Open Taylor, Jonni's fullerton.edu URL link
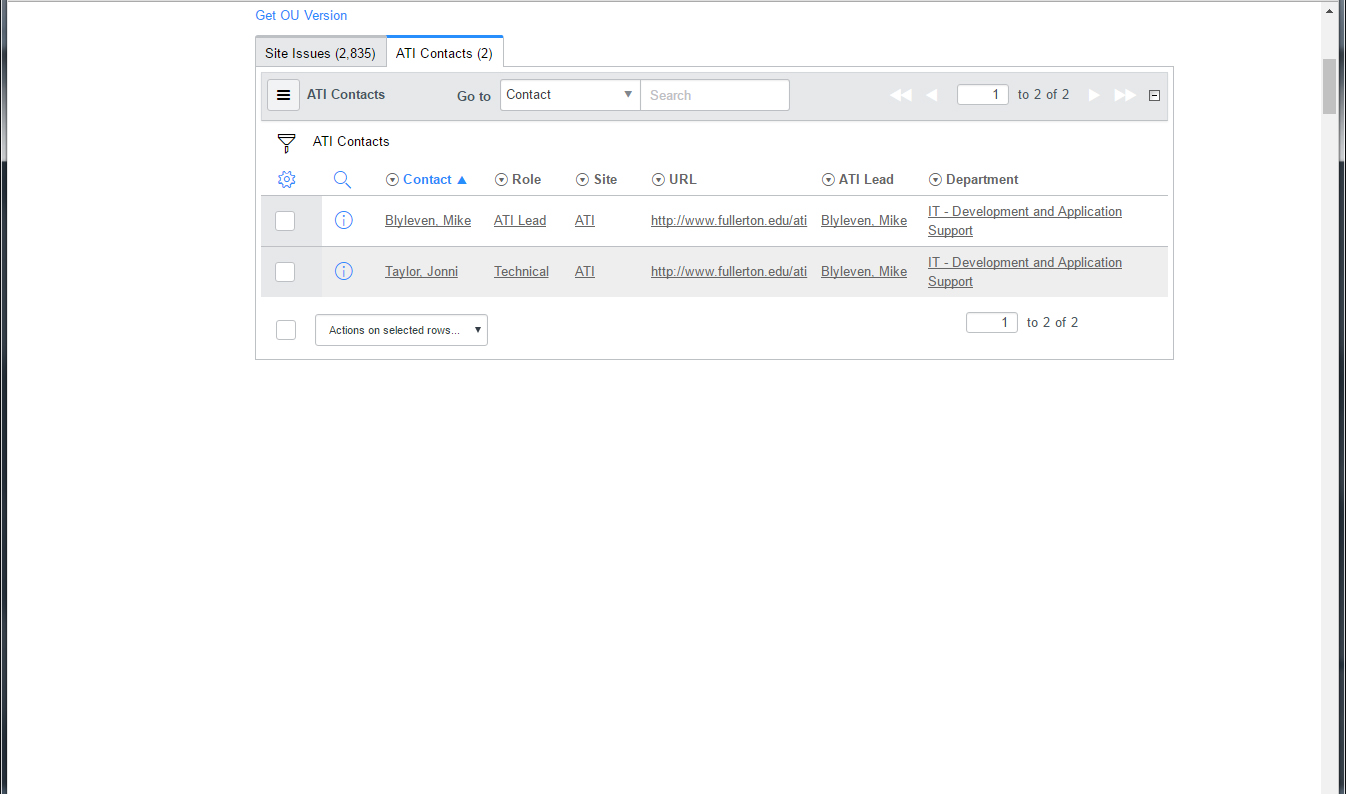This screenshot has height=794, width=1346. pyautogui.click(x=728, y=271)
